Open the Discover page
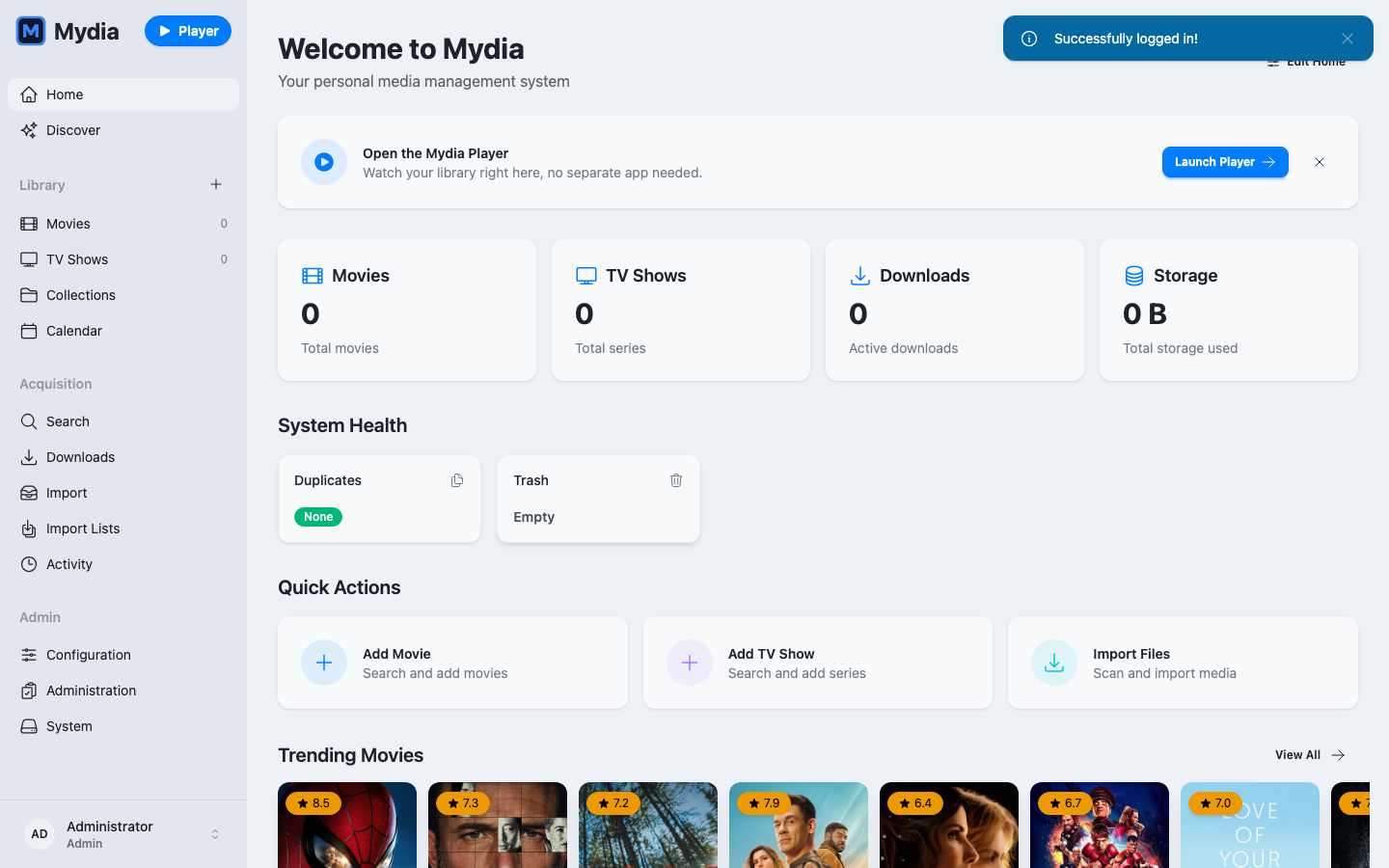Viewport: 1389px width, 868px height. point(123,130)
